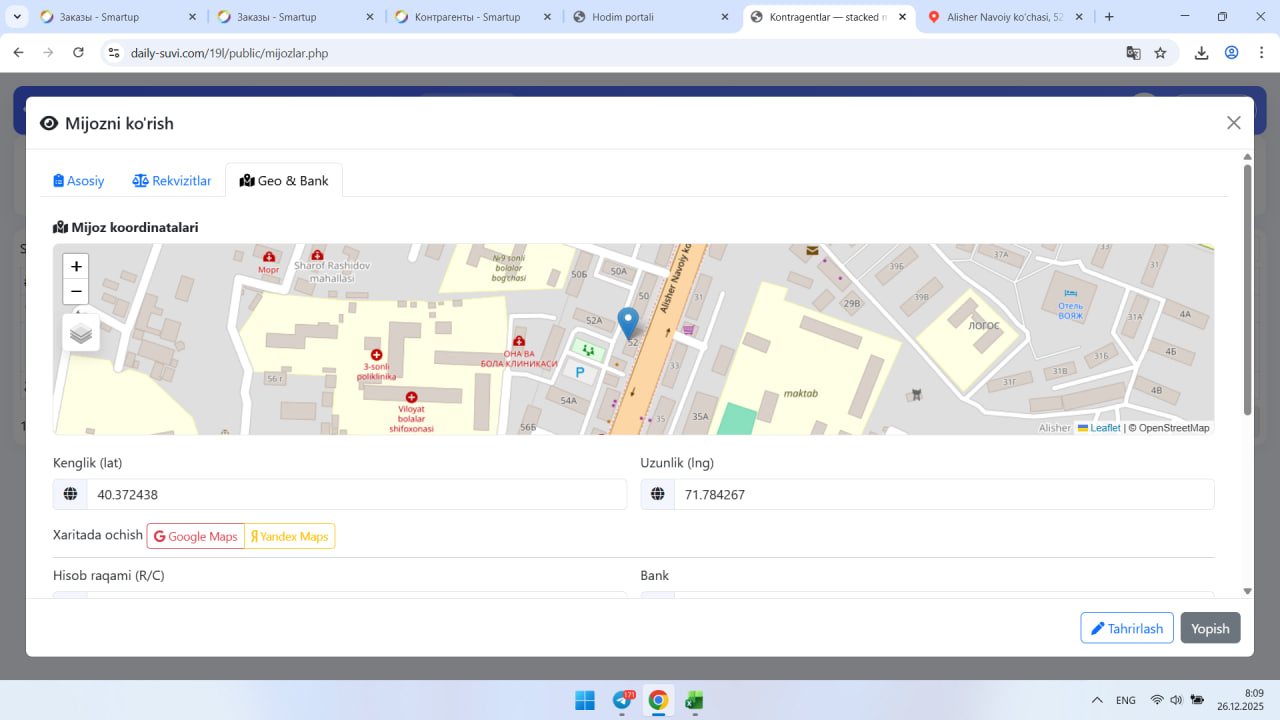Bookmark this page with star icon
This screenshot has height=720, width=1280.
tap(1160, 53)
